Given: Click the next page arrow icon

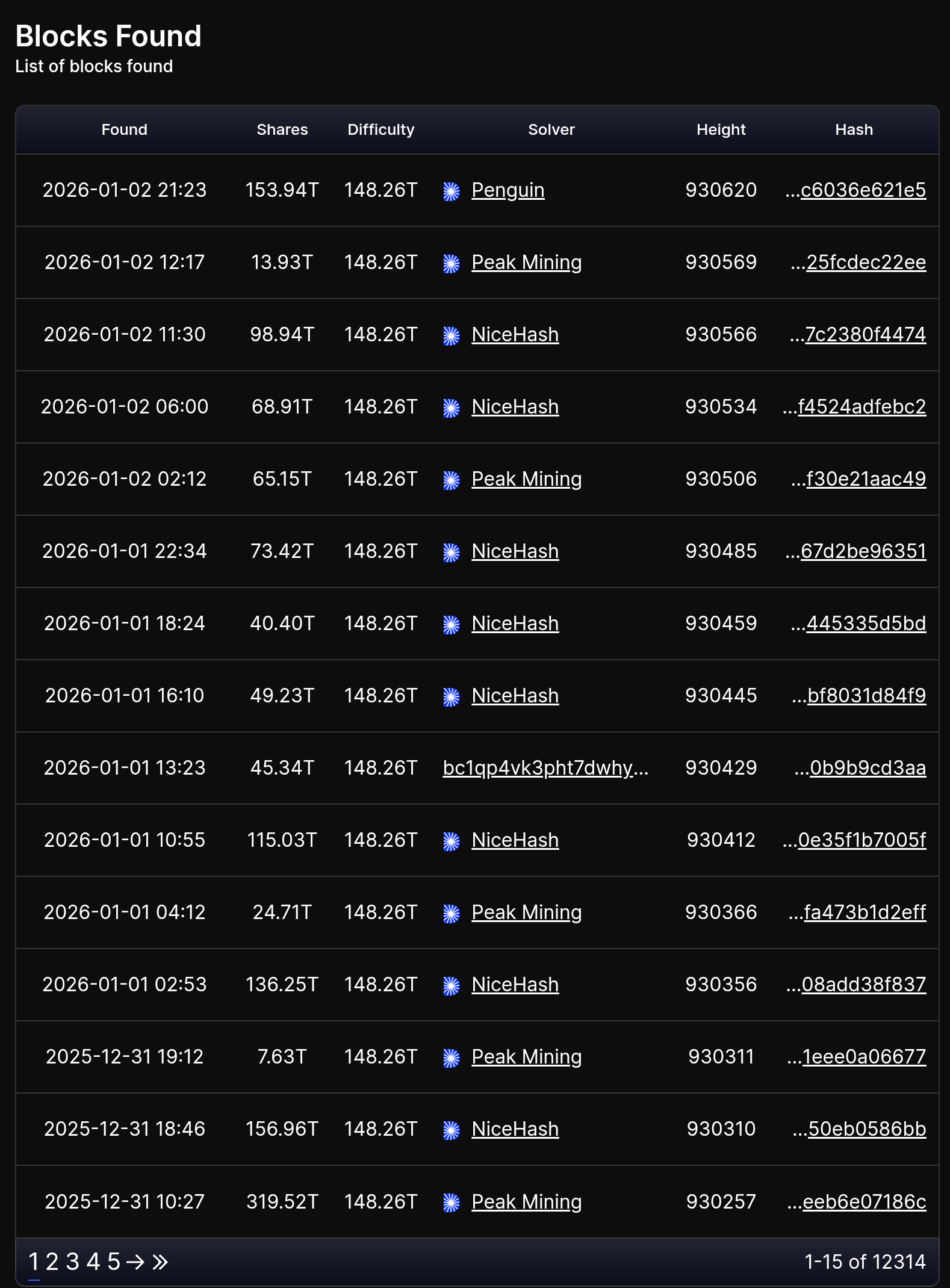Looking at the screenshot, I should pyautogui.click(x=135, y=1262).
